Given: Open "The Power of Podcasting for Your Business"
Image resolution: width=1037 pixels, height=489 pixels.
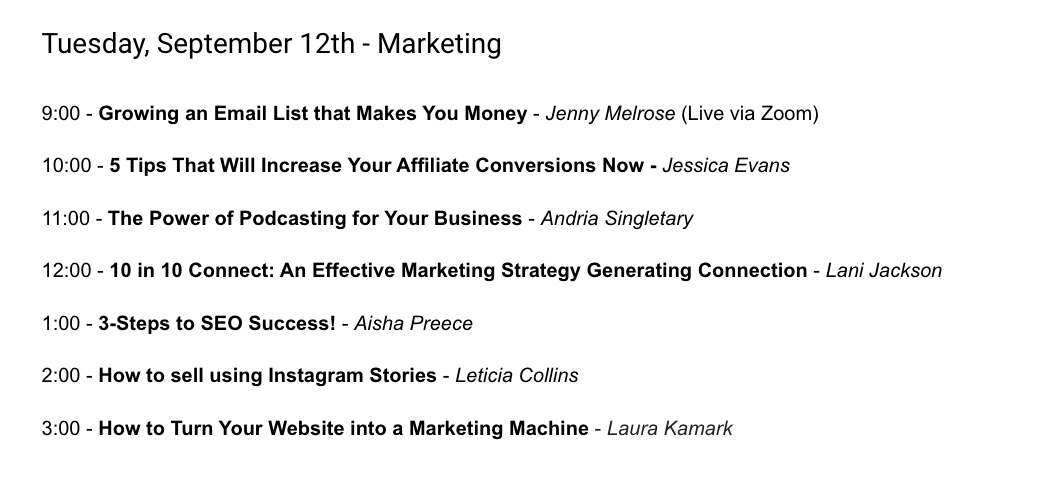Looking at the screenshot, I should coord(314,218).
